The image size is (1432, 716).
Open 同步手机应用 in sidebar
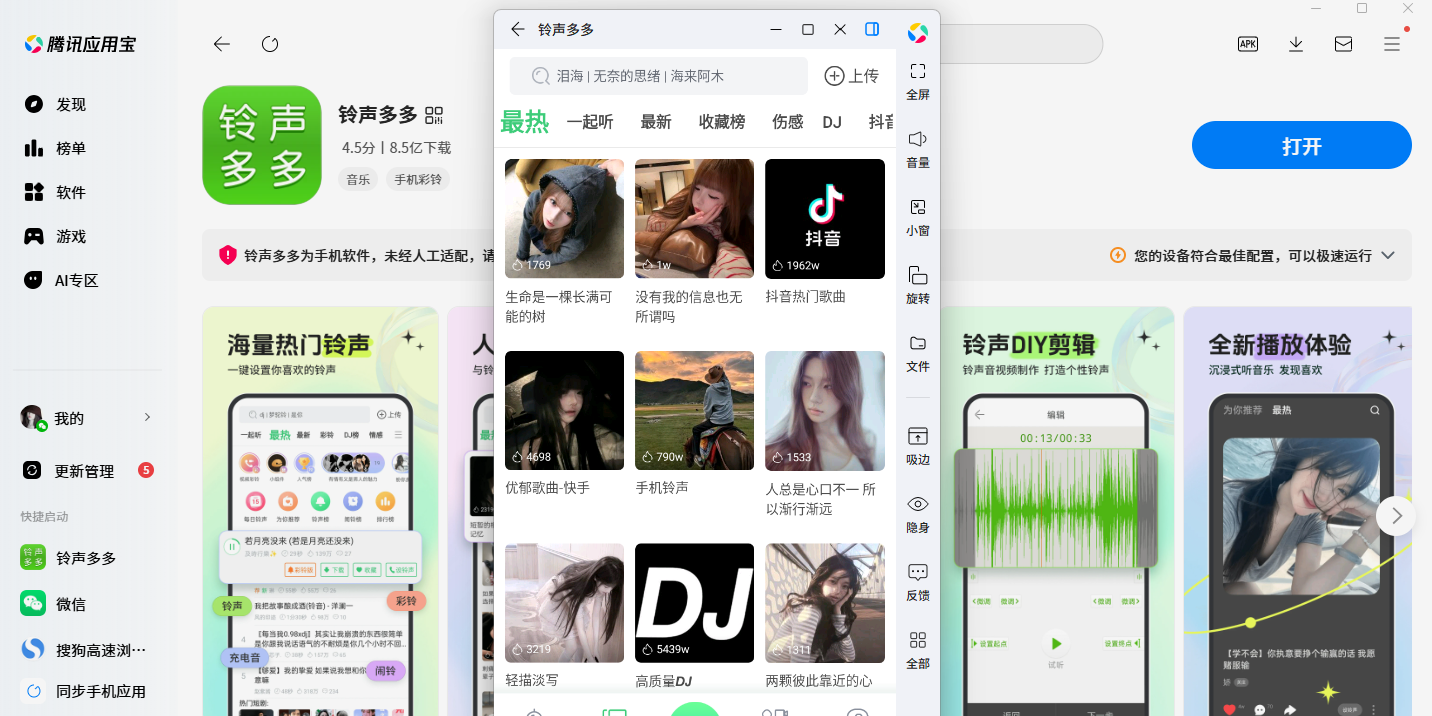point(86,691)
